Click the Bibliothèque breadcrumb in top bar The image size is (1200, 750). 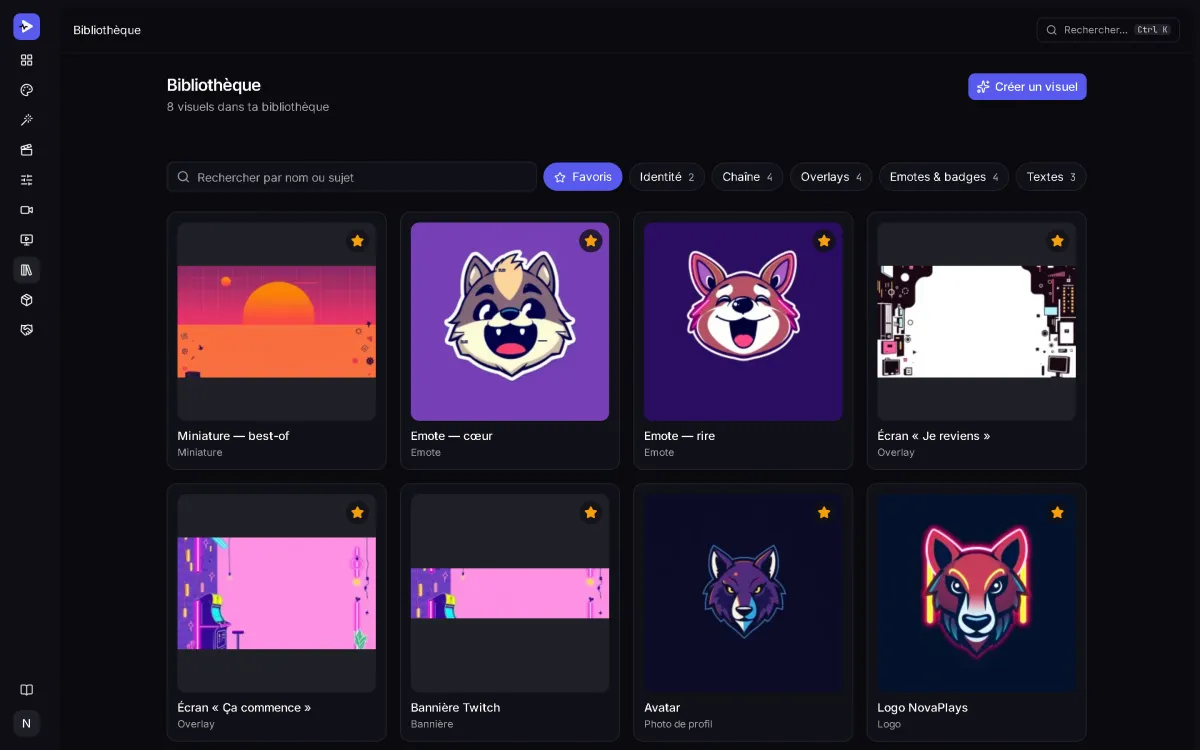point(107,30)
